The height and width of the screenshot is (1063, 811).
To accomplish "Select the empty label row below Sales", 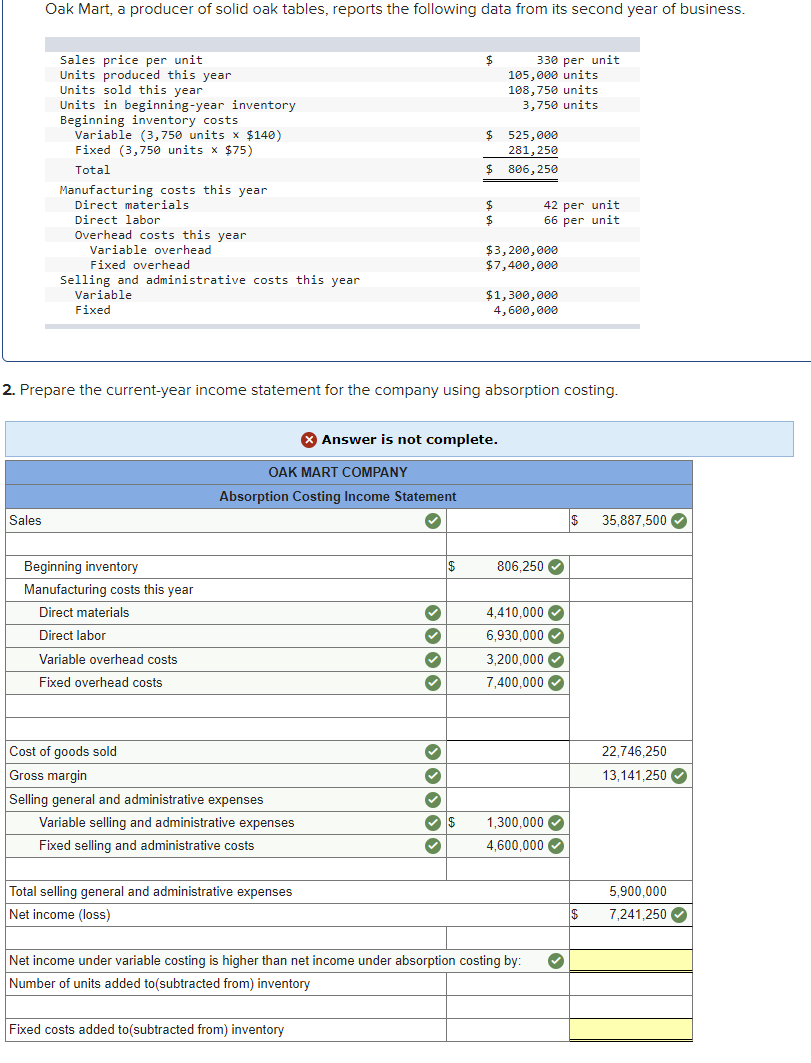I will point(226,544).
